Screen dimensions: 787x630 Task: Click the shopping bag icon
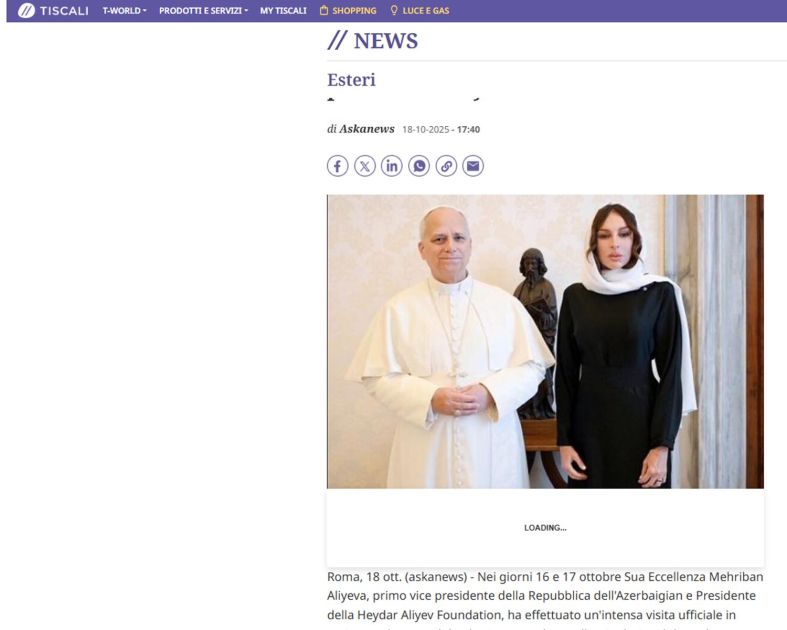(324, 10)
